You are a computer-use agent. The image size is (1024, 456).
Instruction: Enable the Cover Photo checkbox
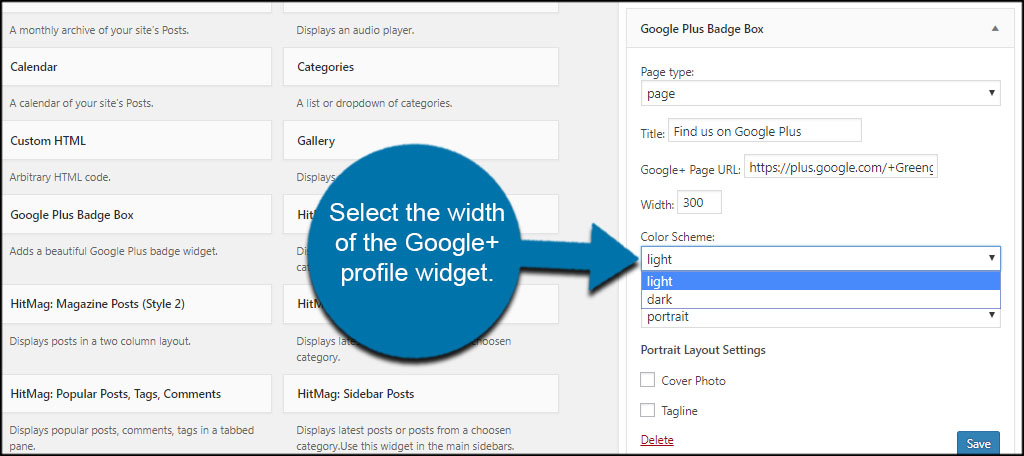[x=648, y=380]
